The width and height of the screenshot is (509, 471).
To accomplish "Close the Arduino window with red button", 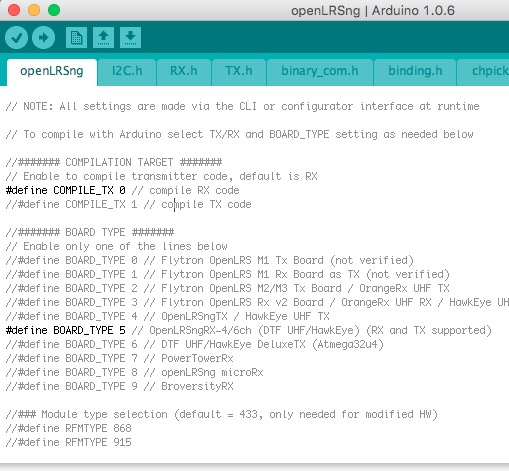I will coord(14,10).
